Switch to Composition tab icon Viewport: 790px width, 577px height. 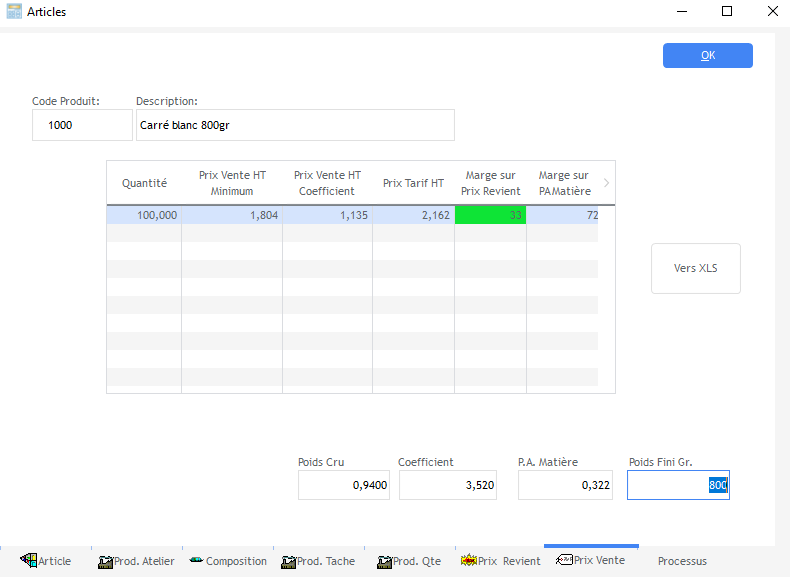coord(195,561)
